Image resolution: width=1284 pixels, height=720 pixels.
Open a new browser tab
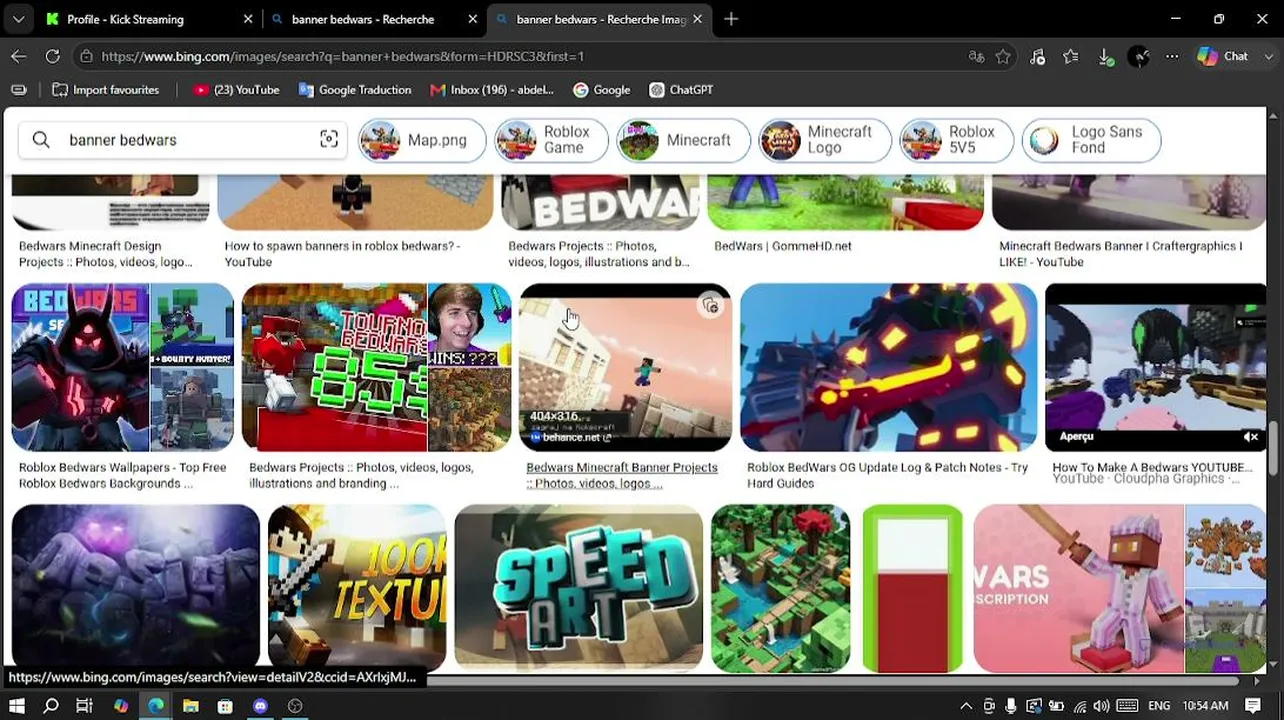tap(731, 19)
